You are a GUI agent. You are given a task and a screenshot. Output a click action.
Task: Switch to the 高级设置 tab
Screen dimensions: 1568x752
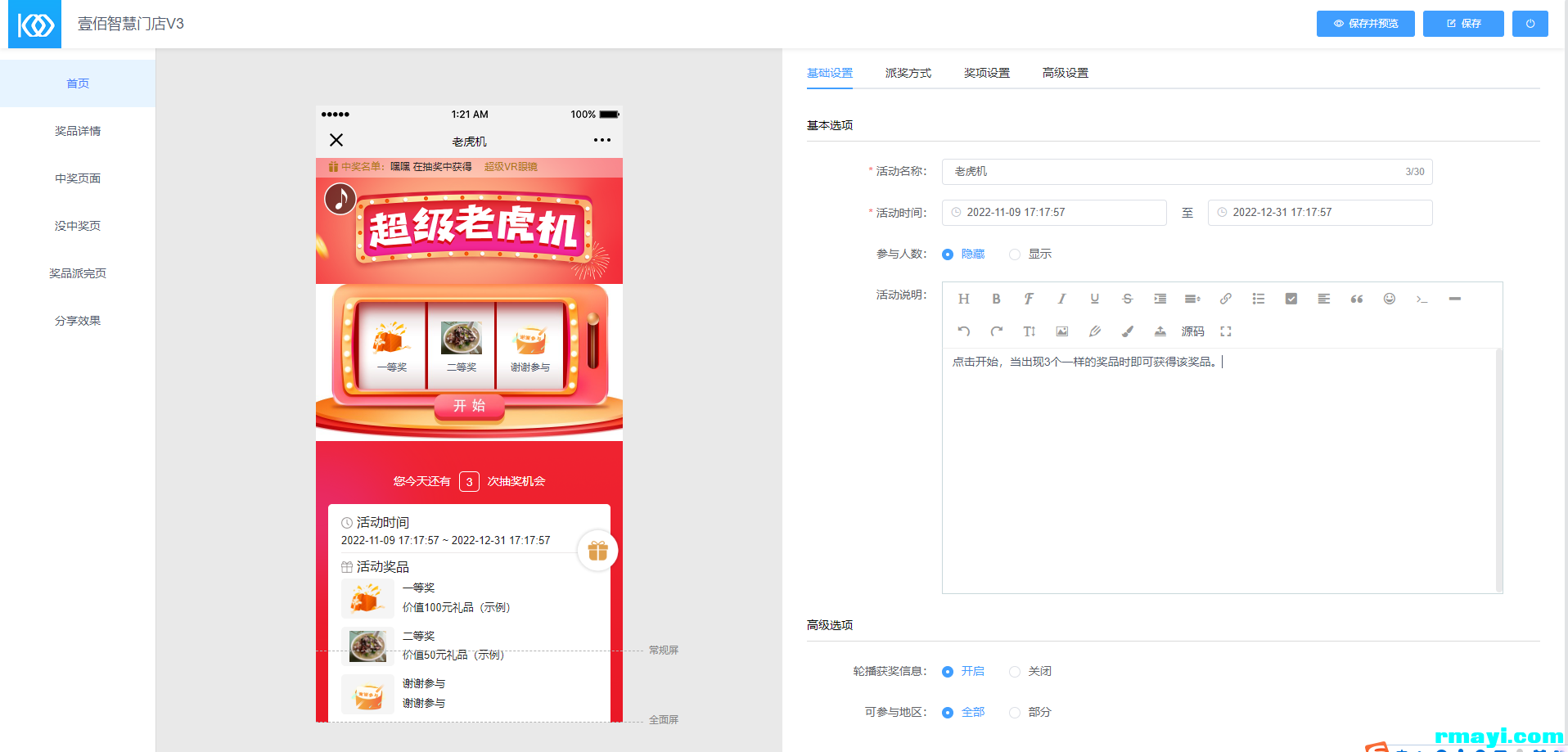1066,73
